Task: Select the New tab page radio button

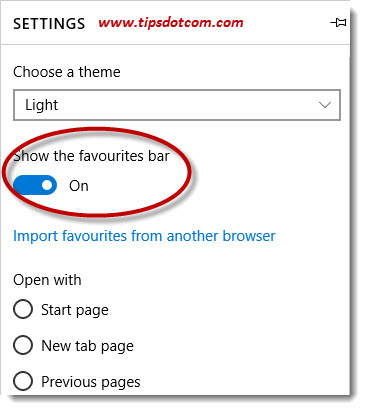Action: (23, 345)
